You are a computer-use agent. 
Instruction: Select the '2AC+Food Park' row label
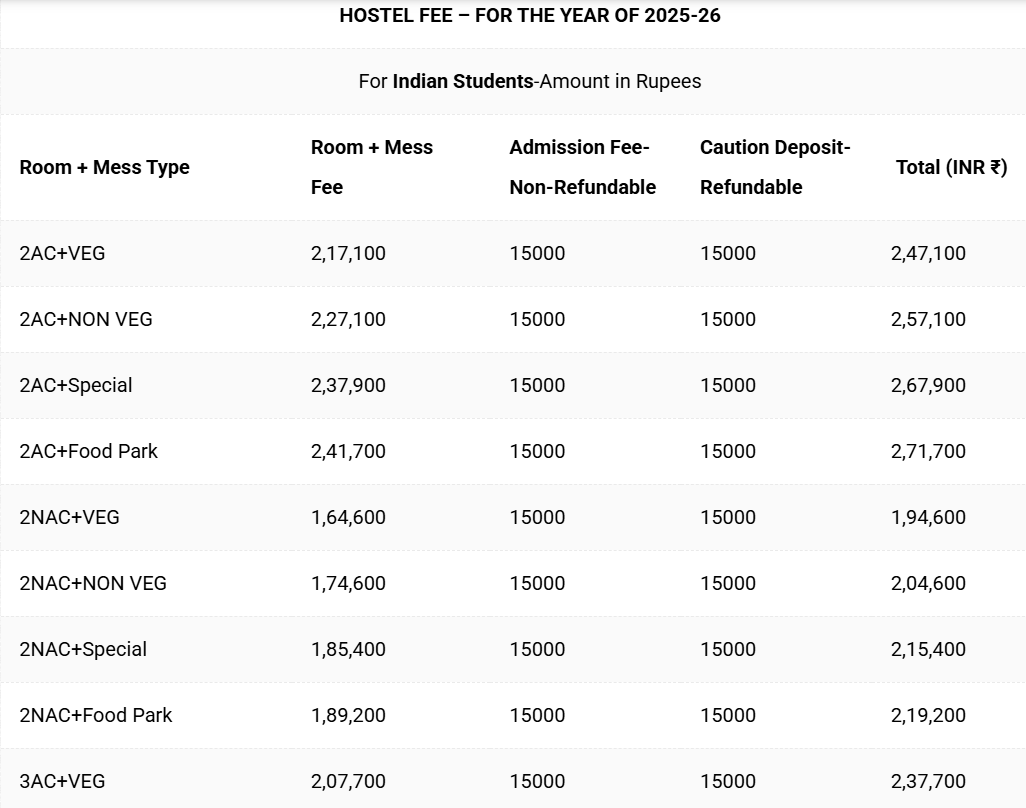coord(88,451)
